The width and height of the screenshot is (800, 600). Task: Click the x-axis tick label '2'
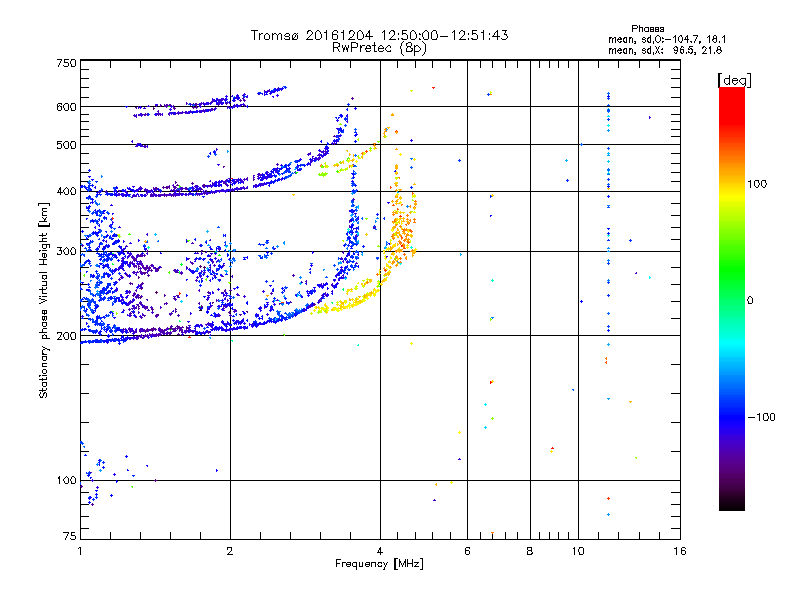click(x=230, y=551)
